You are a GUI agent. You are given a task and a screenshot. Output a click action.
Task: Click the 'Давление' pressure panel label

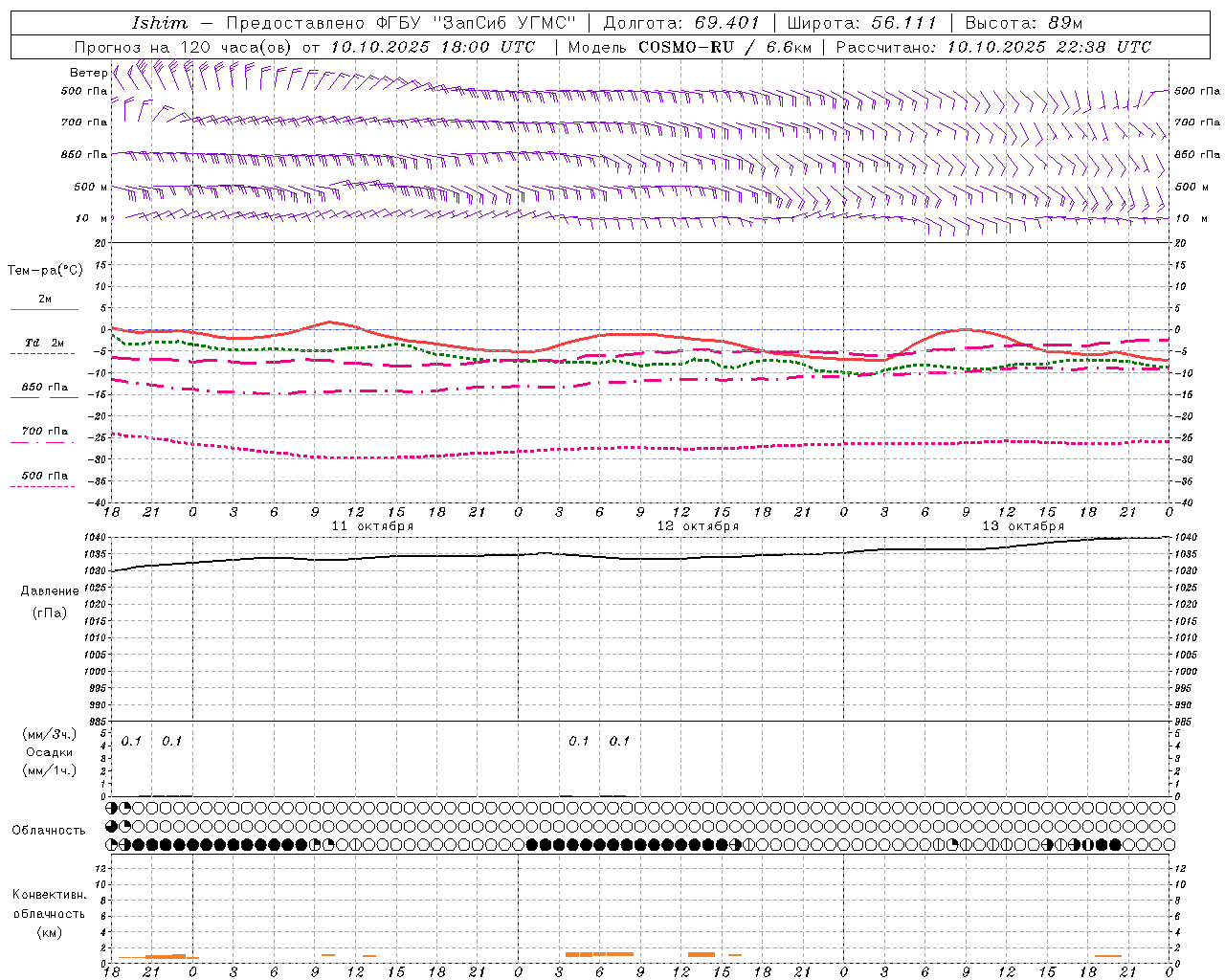(x=50, y=591)
